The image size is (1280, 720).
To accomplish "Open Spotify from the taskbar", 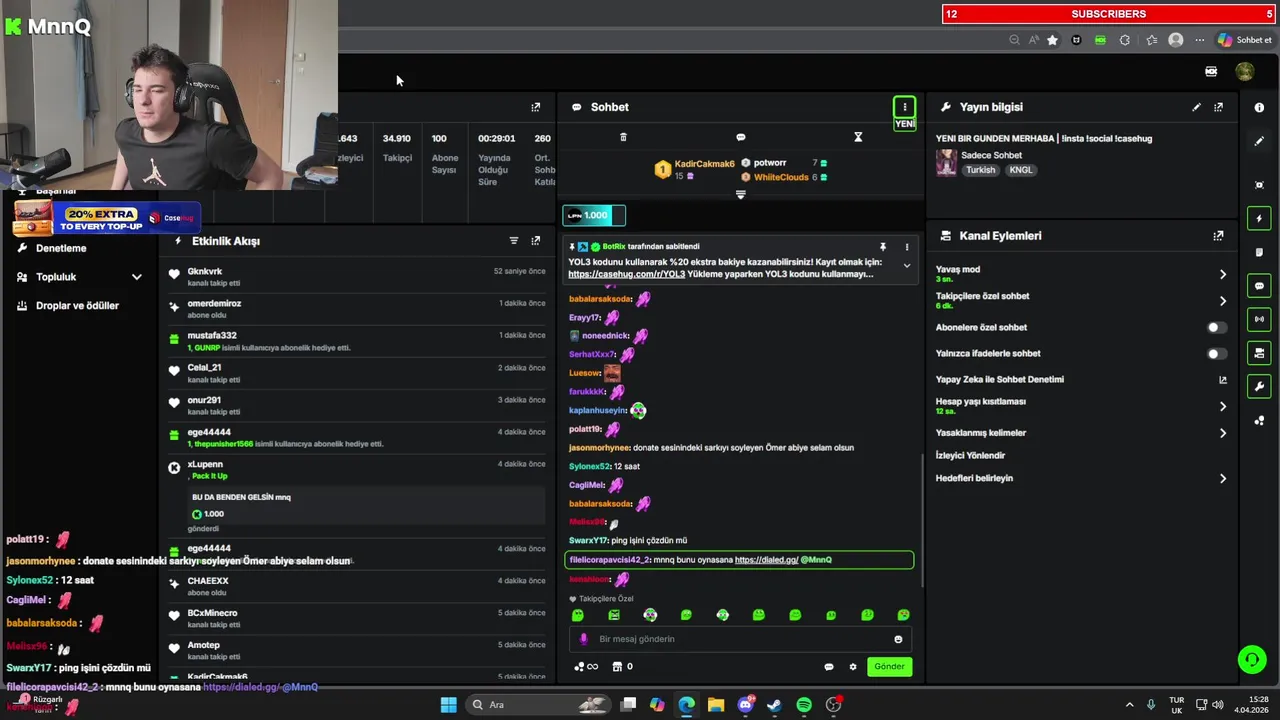I will [804, 705].
